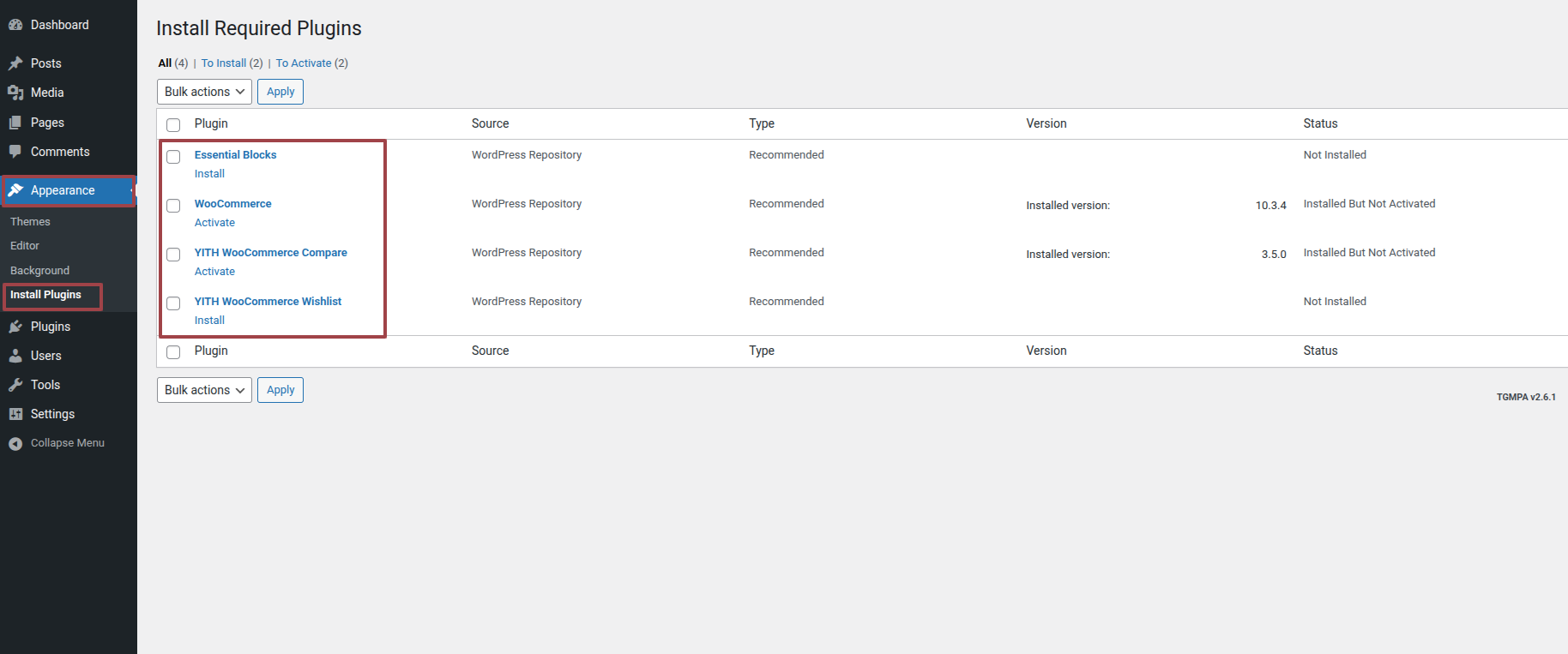Image resolution: width=1568 pixels, height=654 pixels.
Task: Click the Dashboard gauge icon
Action: click(x=15, y=25)
